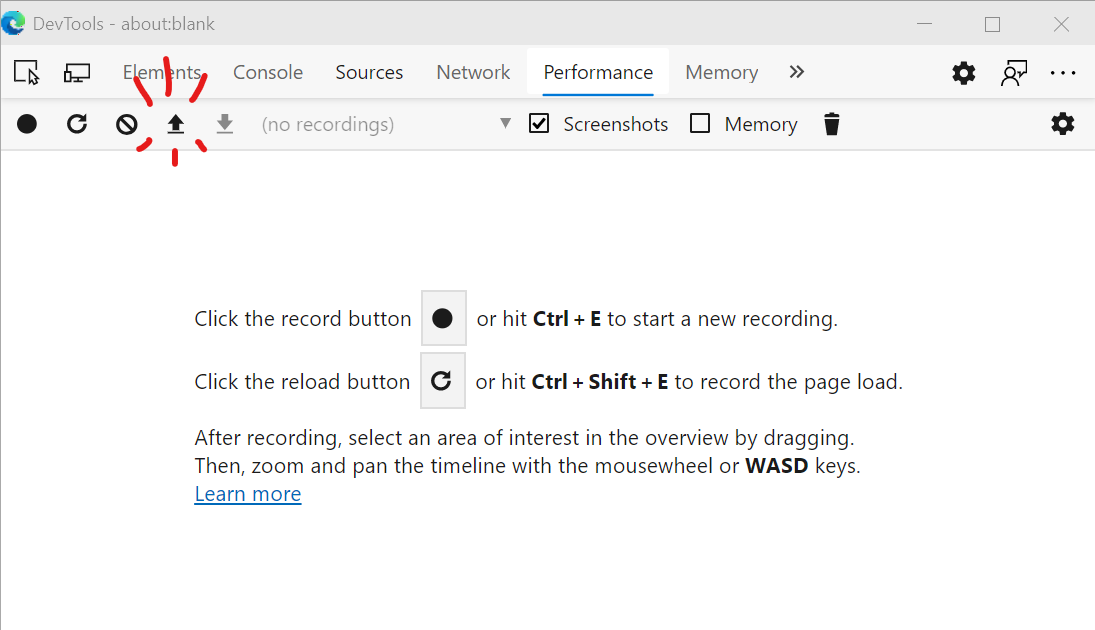Enable the Memory checkbox
Image resolution: width=1095 pixels, height=630 pixels.
click(701, 124)
